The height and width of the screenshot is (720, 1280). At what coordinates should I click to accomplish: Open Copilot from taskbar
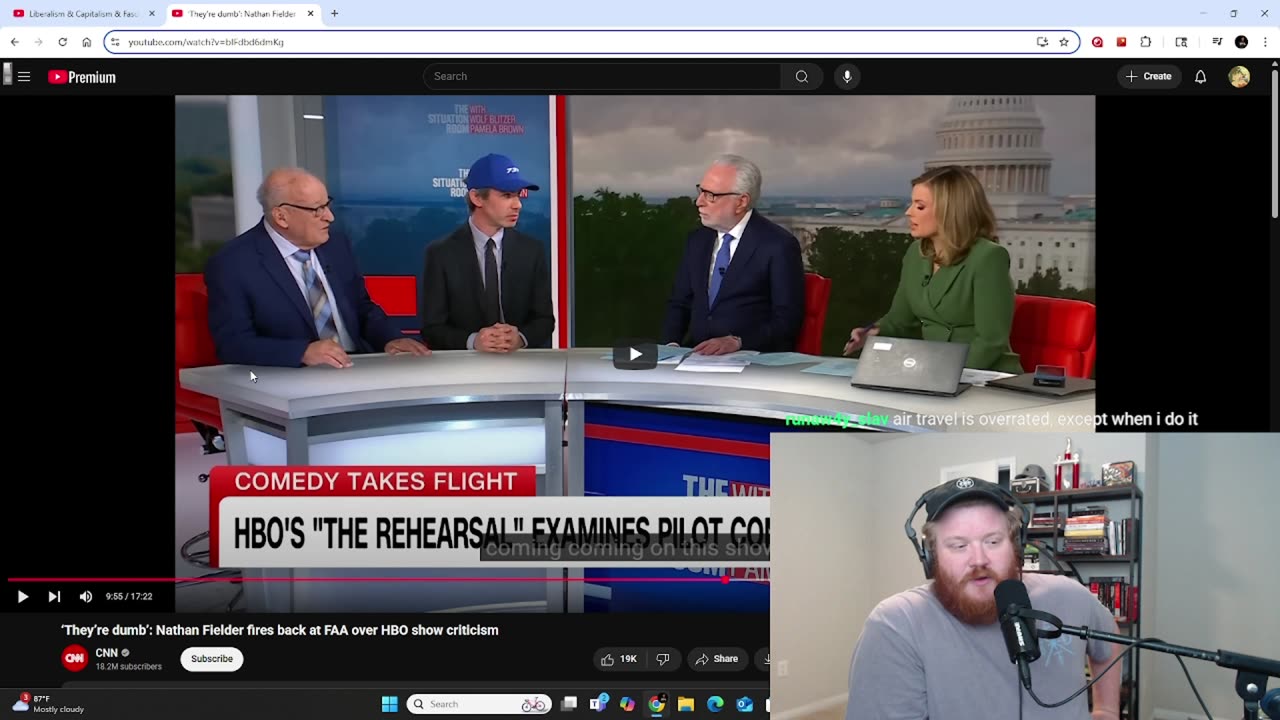pyautogui.click(x=627, y=704)
